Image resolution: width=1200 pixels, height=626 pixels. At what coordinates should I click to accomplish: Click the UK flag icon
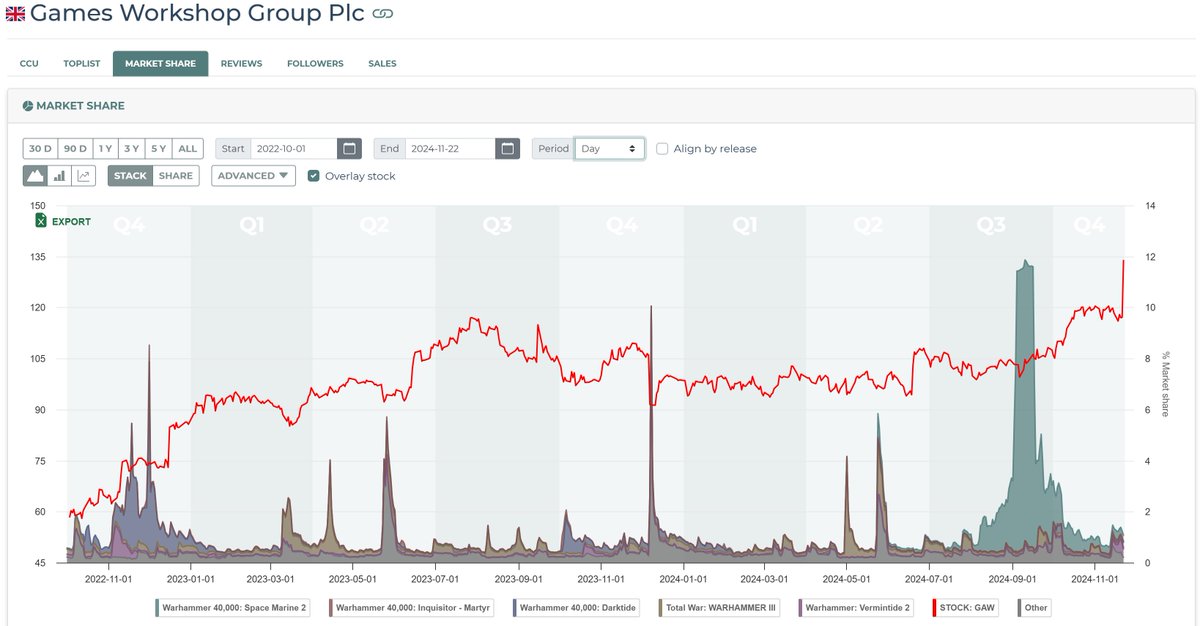point(16,14)
